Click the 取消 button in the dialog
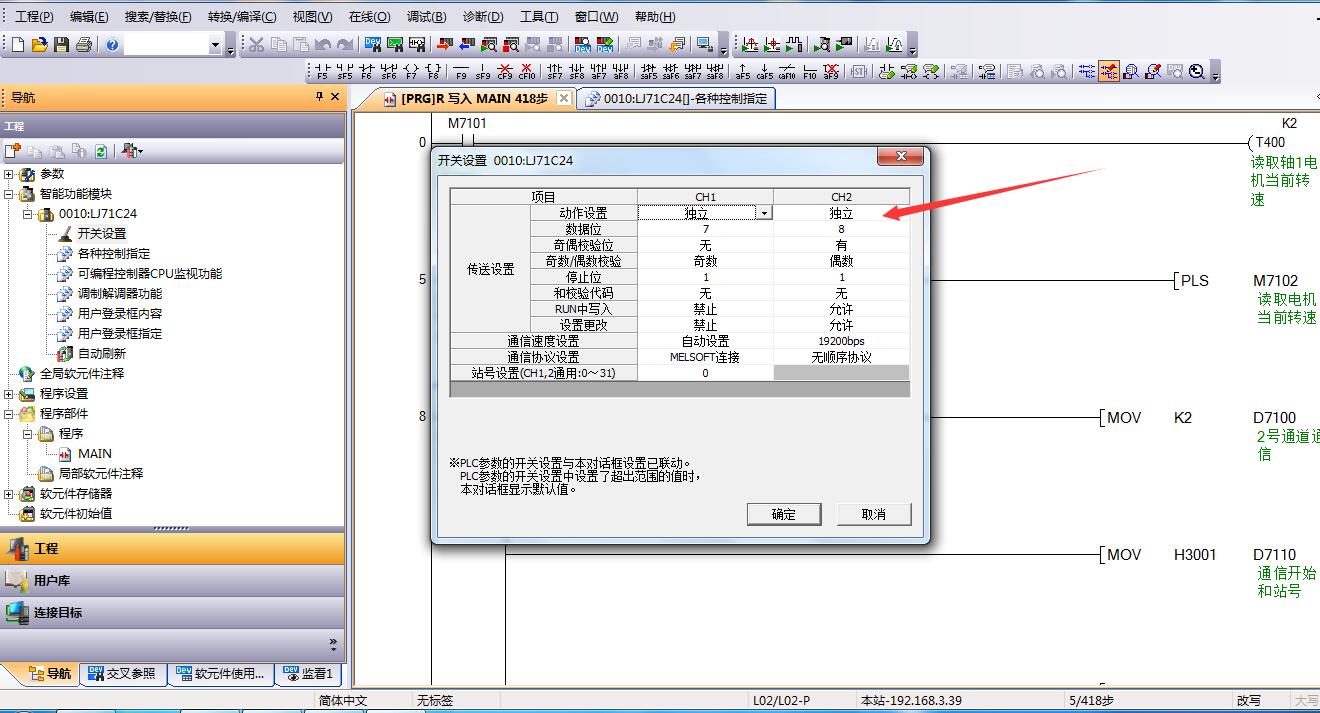The width and height of the screenshot is (1320, 713). click(873, 514)
